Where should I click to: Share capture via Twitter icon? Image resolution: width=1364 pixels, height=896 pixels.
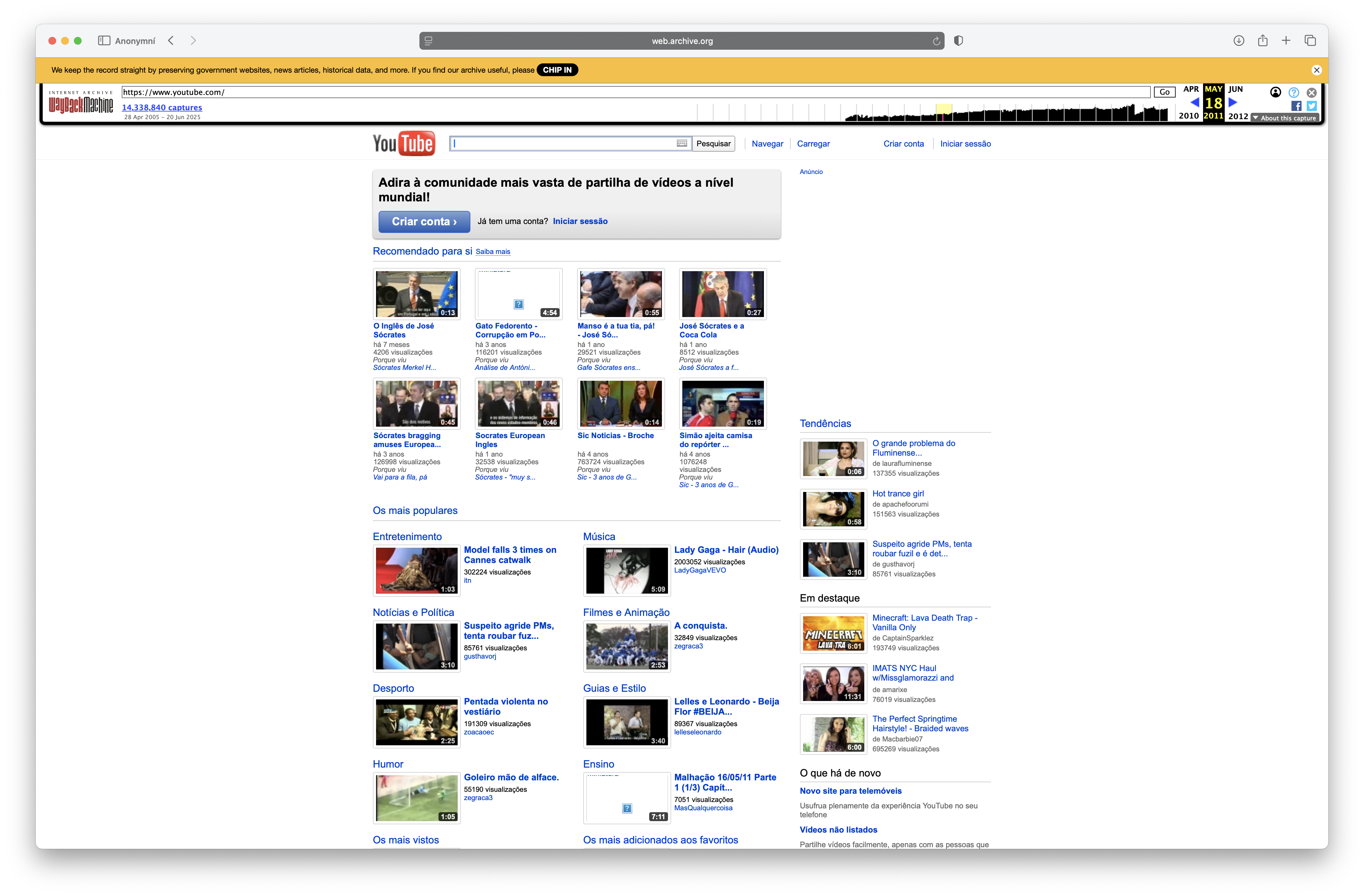pyautogui.click(x=1311, y=106)
